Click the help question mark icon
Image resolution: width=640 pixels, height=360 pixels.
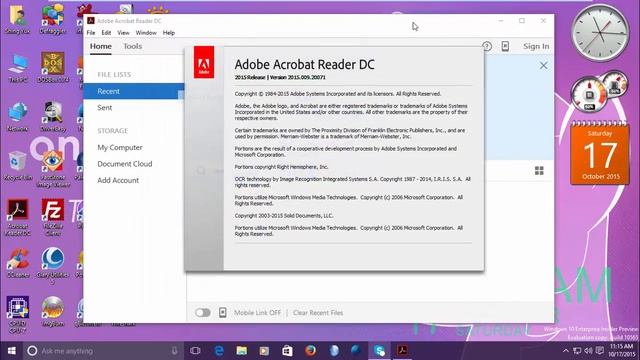pyautogui.click(x=487, y=46)
